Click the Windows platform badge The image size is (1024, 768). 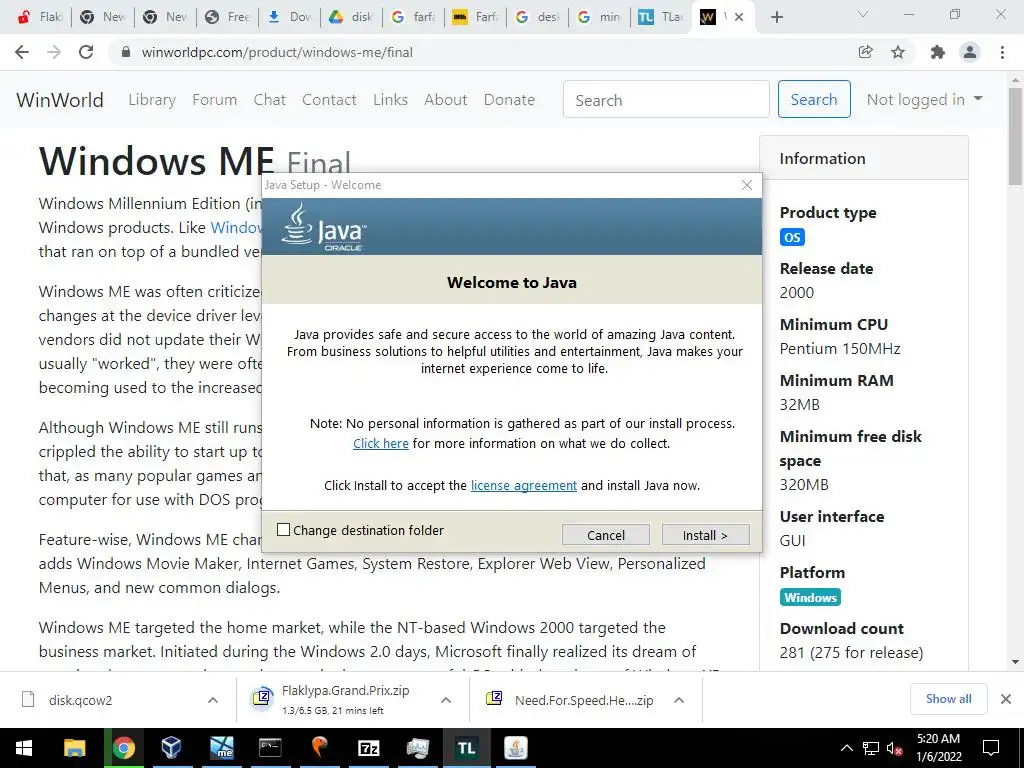810,598
